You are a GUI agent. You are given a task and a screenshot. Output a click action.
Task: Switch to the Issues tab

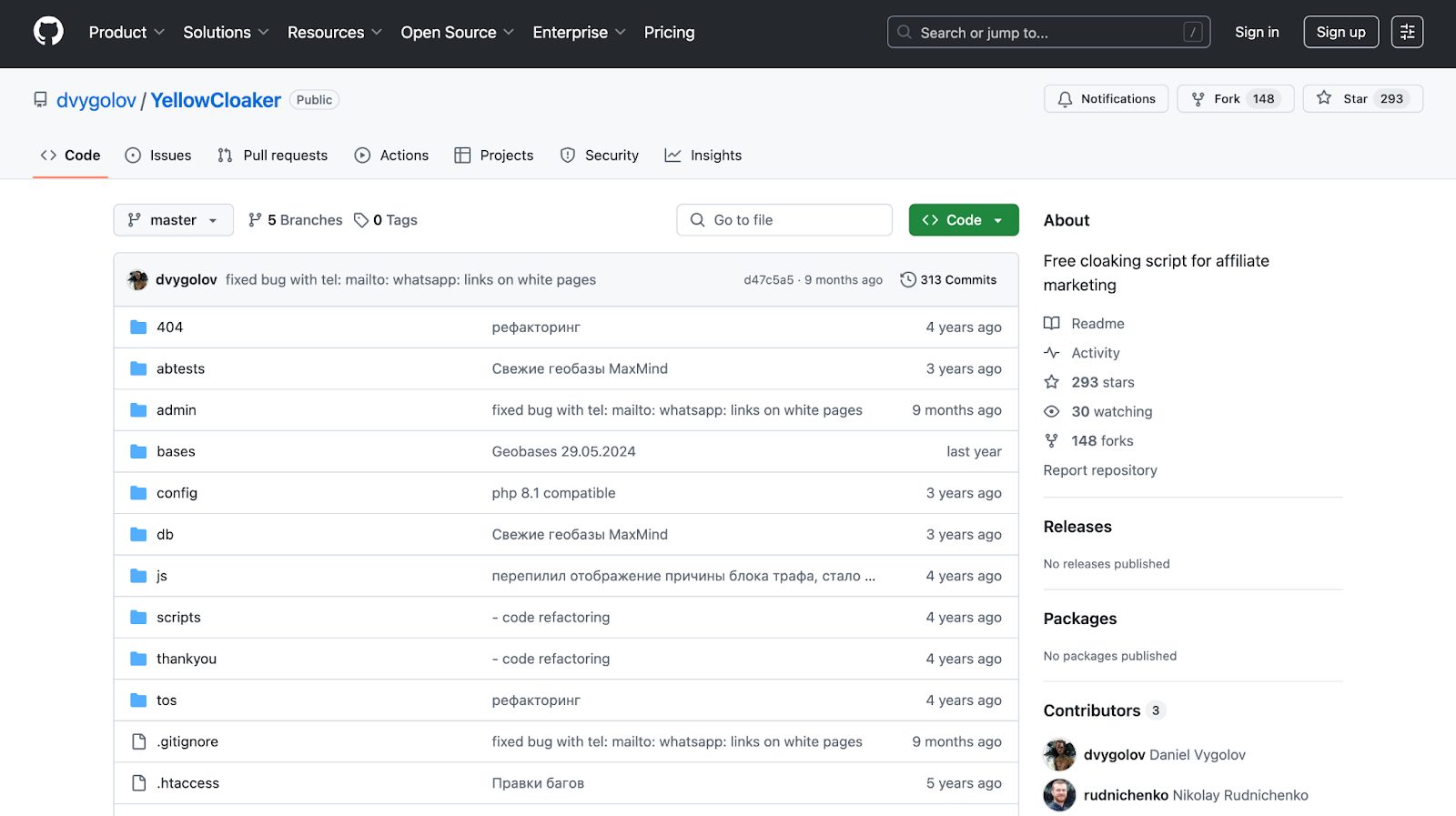click(158, 156)
